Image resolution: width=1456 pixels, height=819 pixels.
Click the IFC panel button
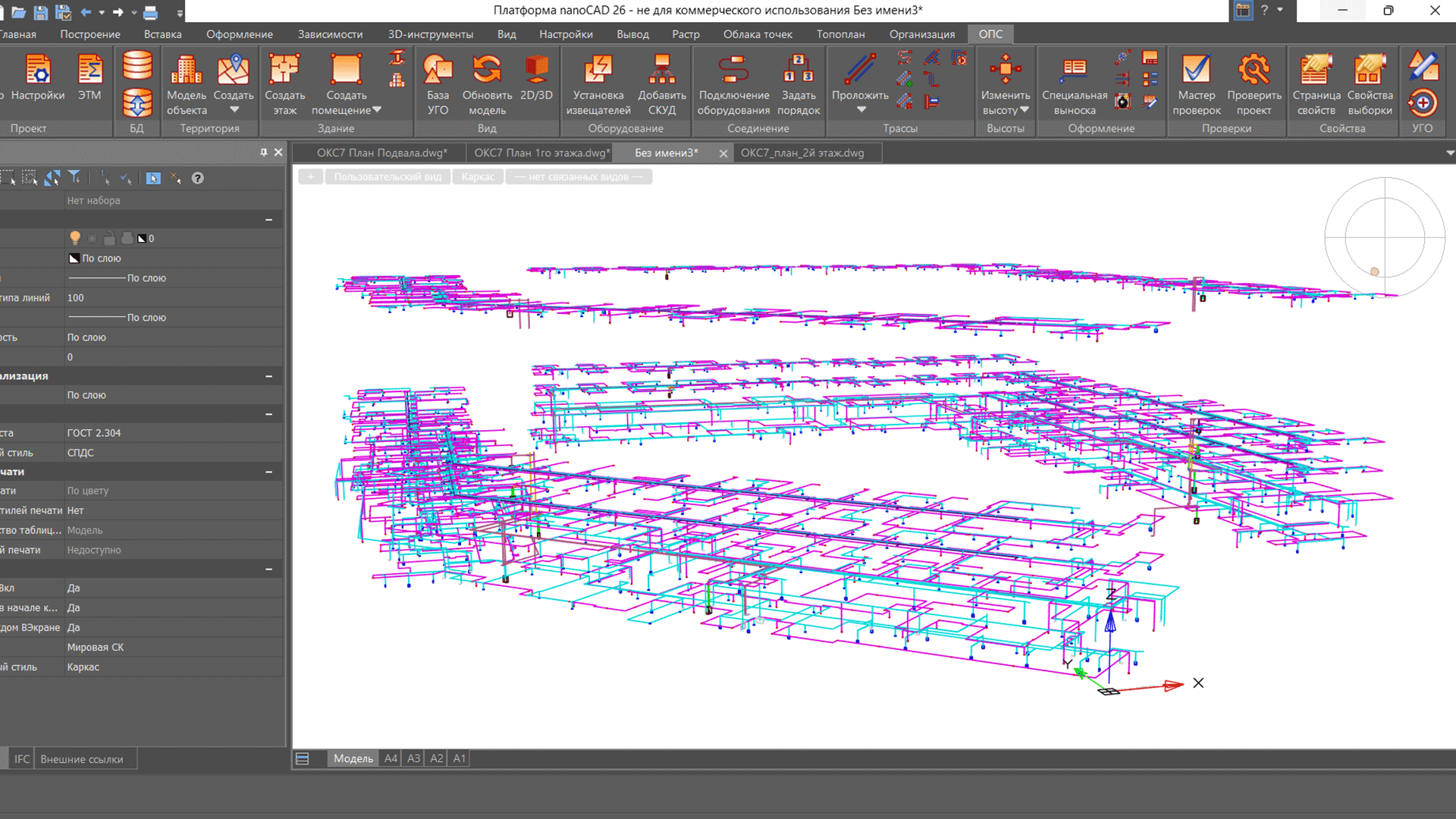point(22,759)
